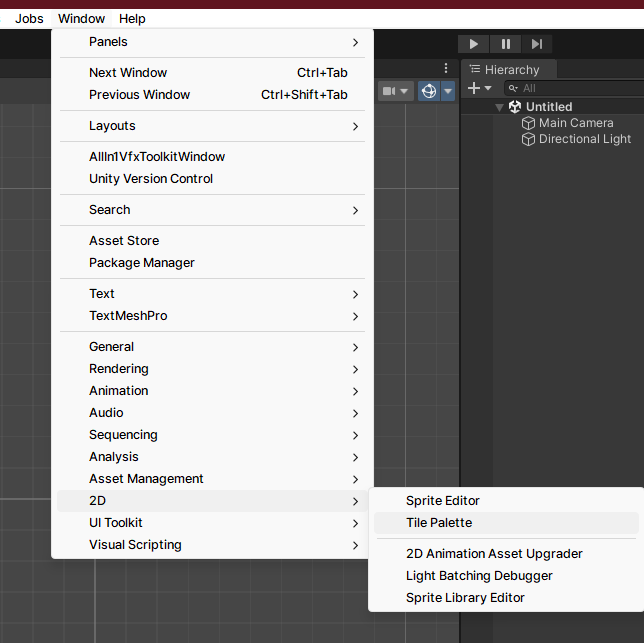Open the Sprite Library Editor
This screenshot has height=643, width=644.
pyautogui.click(x=506, y=598)
